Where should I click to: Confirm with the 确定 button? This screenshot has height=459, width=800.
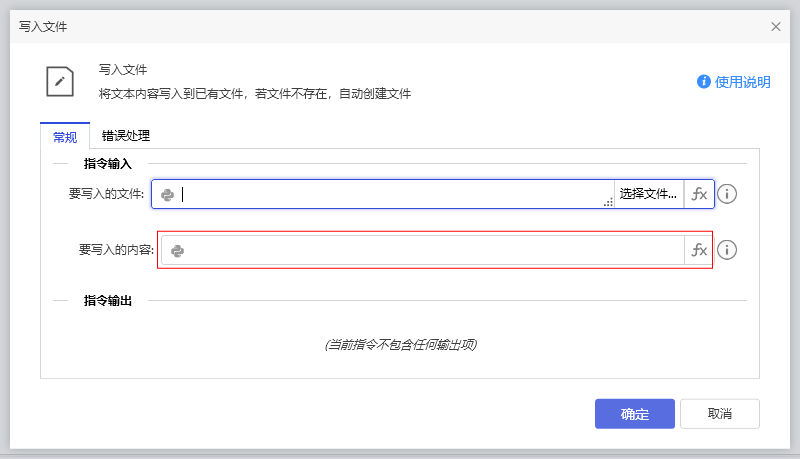(x=634, y=414)
